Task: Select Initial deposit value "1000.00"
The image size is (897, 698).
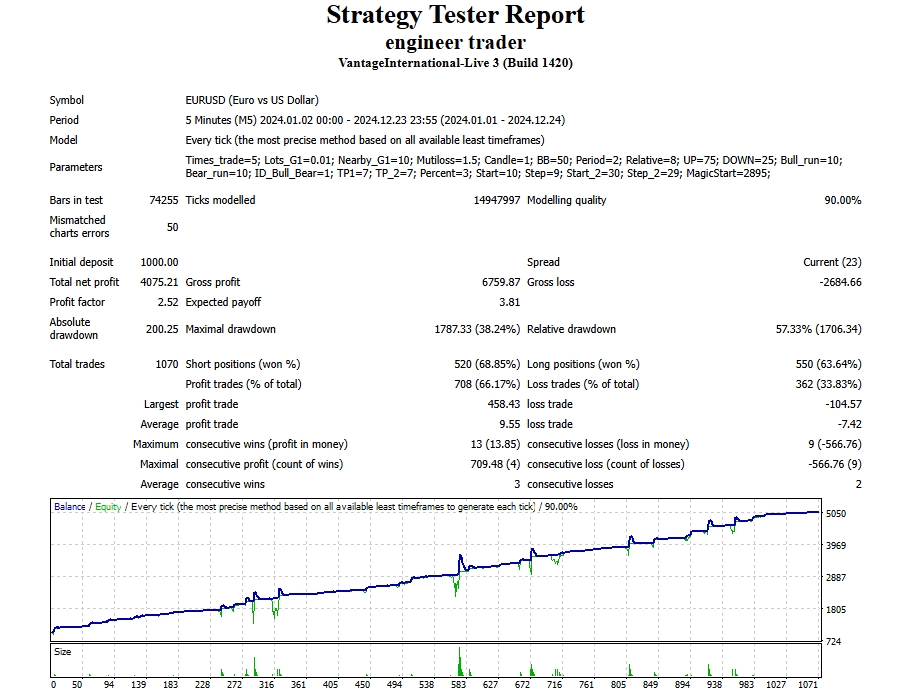Action: [x=159, y=262]
